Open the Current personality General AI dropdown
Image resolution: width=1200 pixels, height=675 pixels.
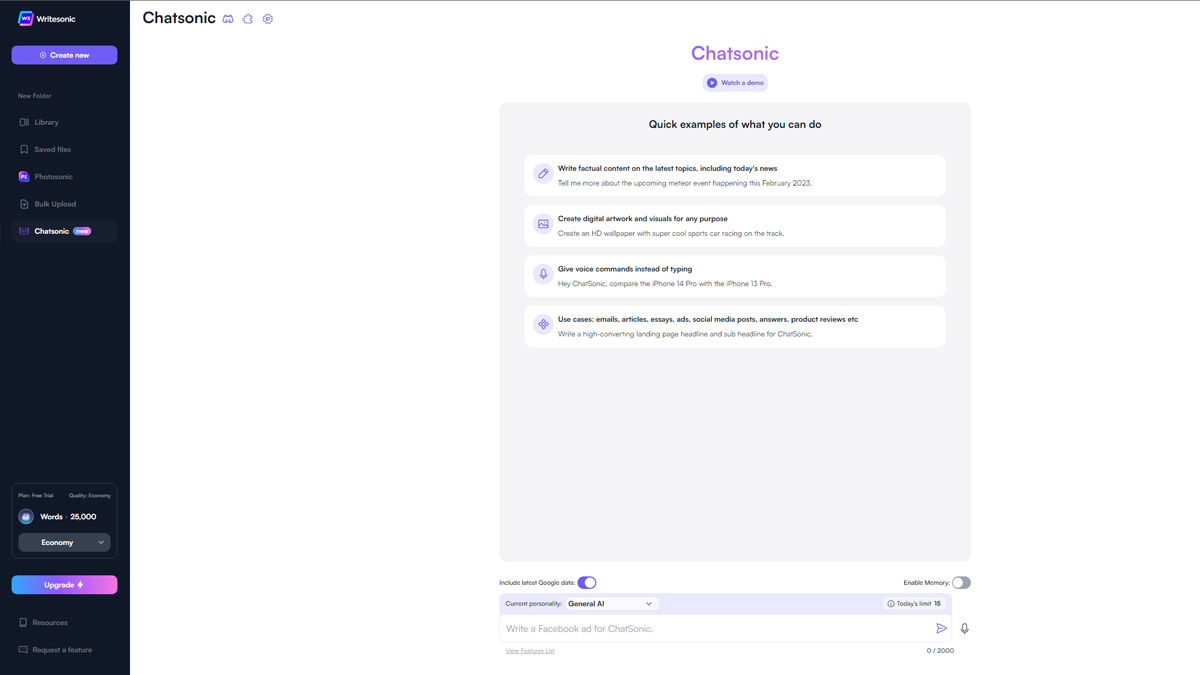click(611, 604)
